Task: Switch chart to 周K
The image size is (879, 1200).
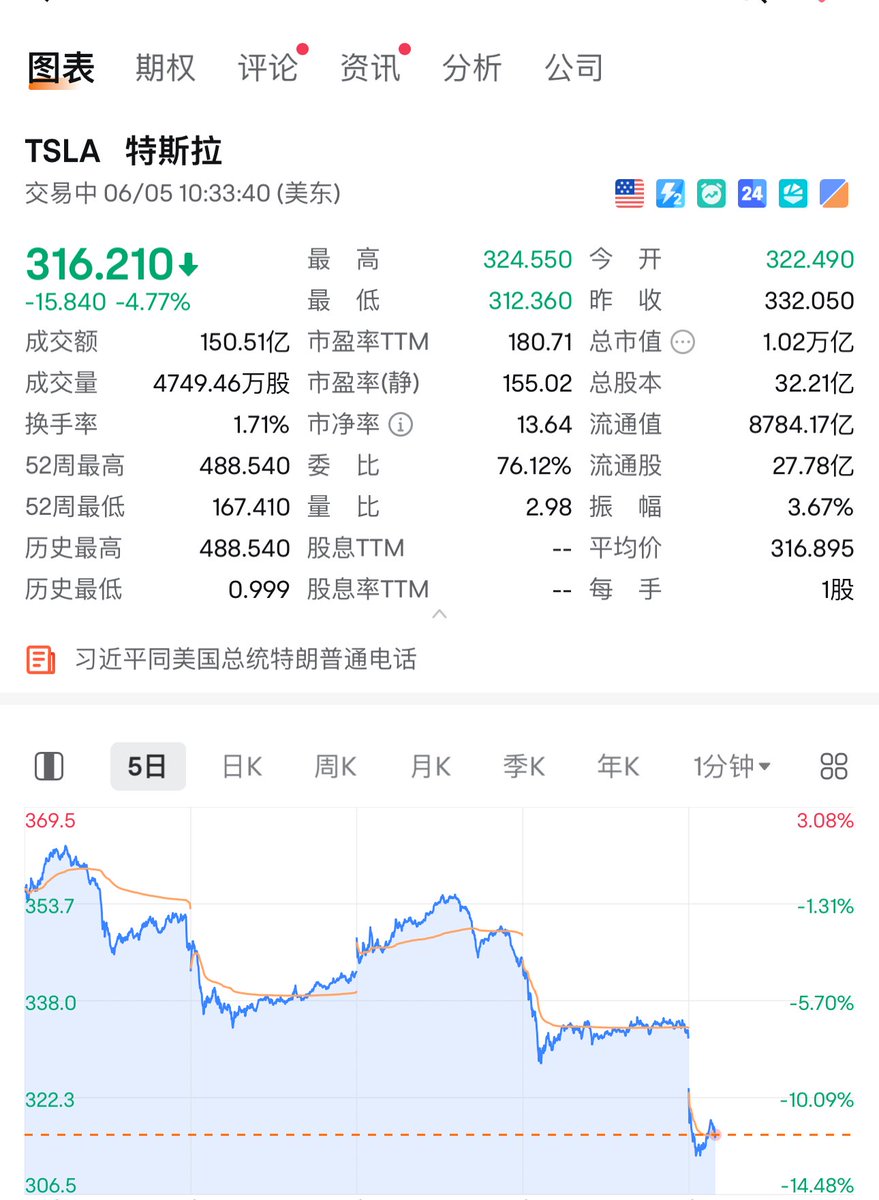Action: tap(336, 767)
